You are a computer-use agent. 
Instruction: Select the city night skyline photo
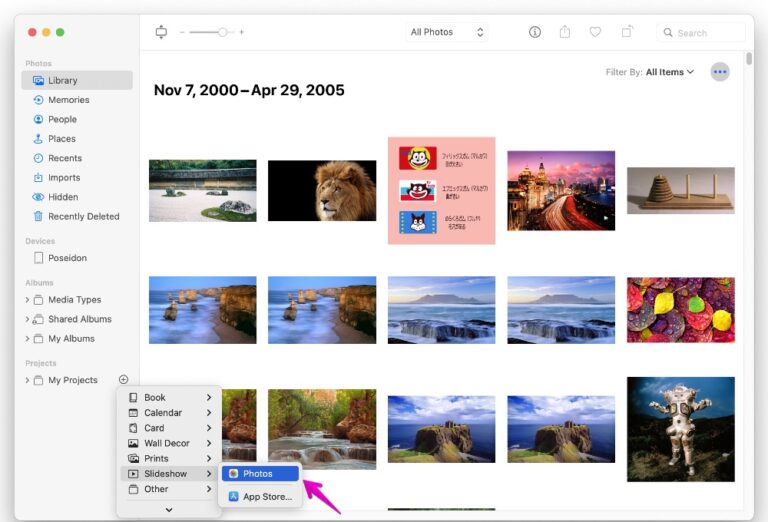click(x=561, y=190)
